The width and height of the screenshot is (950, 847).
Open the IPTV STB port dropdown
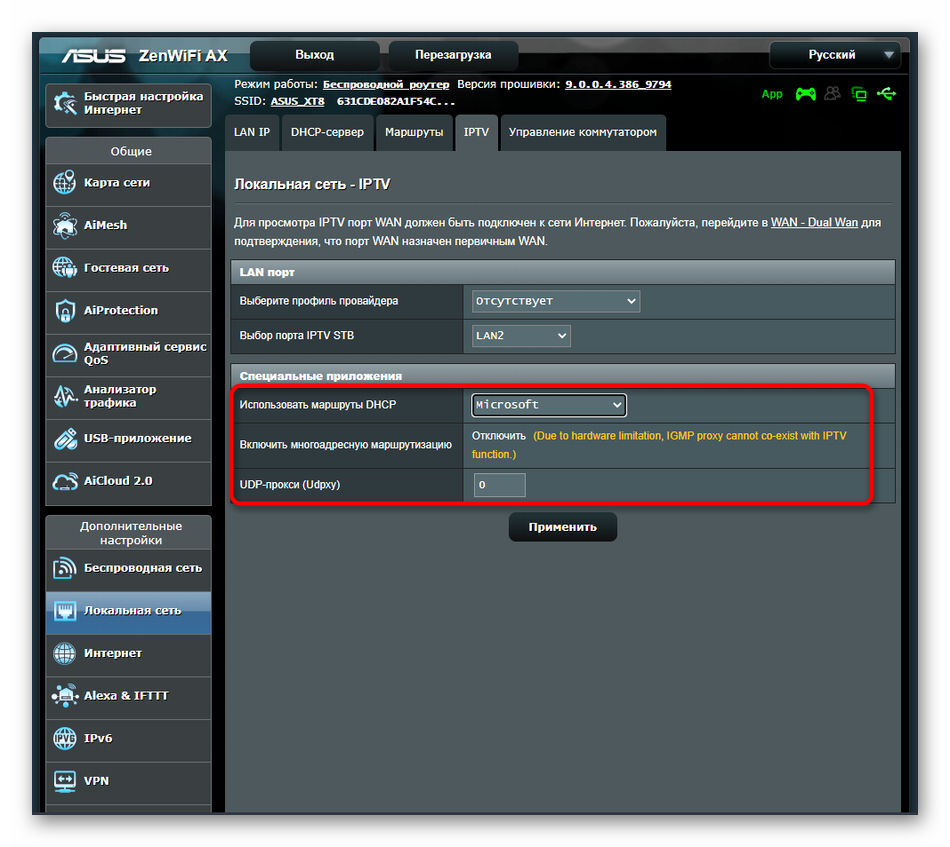[521, 336]
